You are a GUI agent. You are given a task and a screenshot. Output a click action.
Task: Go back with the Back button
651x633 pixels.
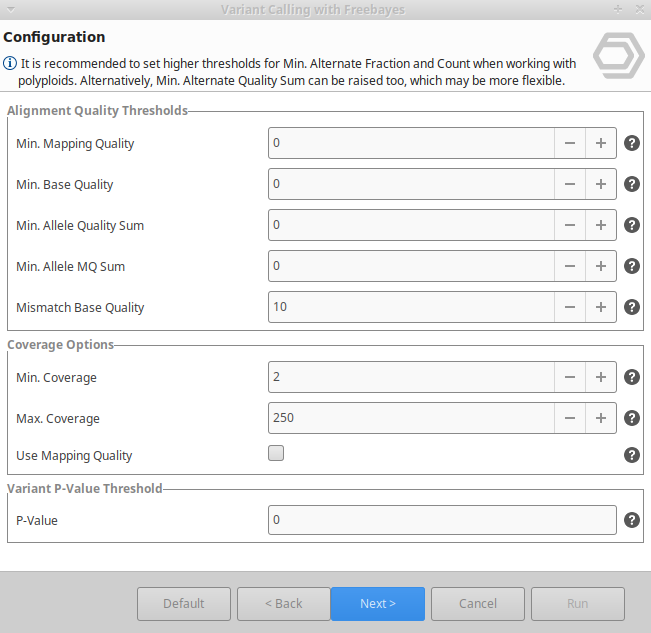(x=284, y=604)
